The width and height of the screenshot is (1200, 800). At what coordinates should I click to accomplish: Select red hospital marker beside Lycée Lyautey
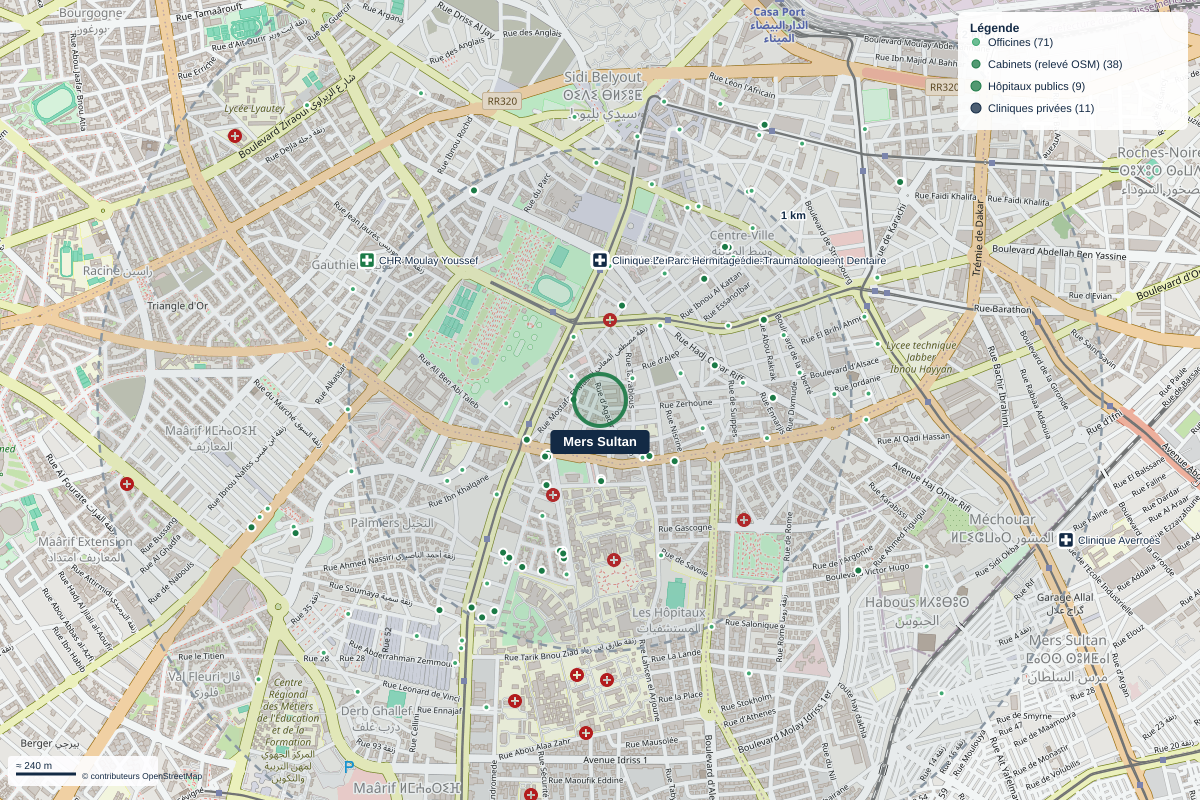(x=235, y=136)
